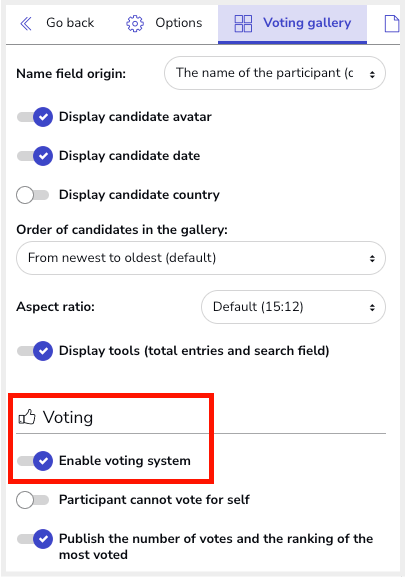
Task: Enable Display candidate country switch
Action: (x=33, y=195)
